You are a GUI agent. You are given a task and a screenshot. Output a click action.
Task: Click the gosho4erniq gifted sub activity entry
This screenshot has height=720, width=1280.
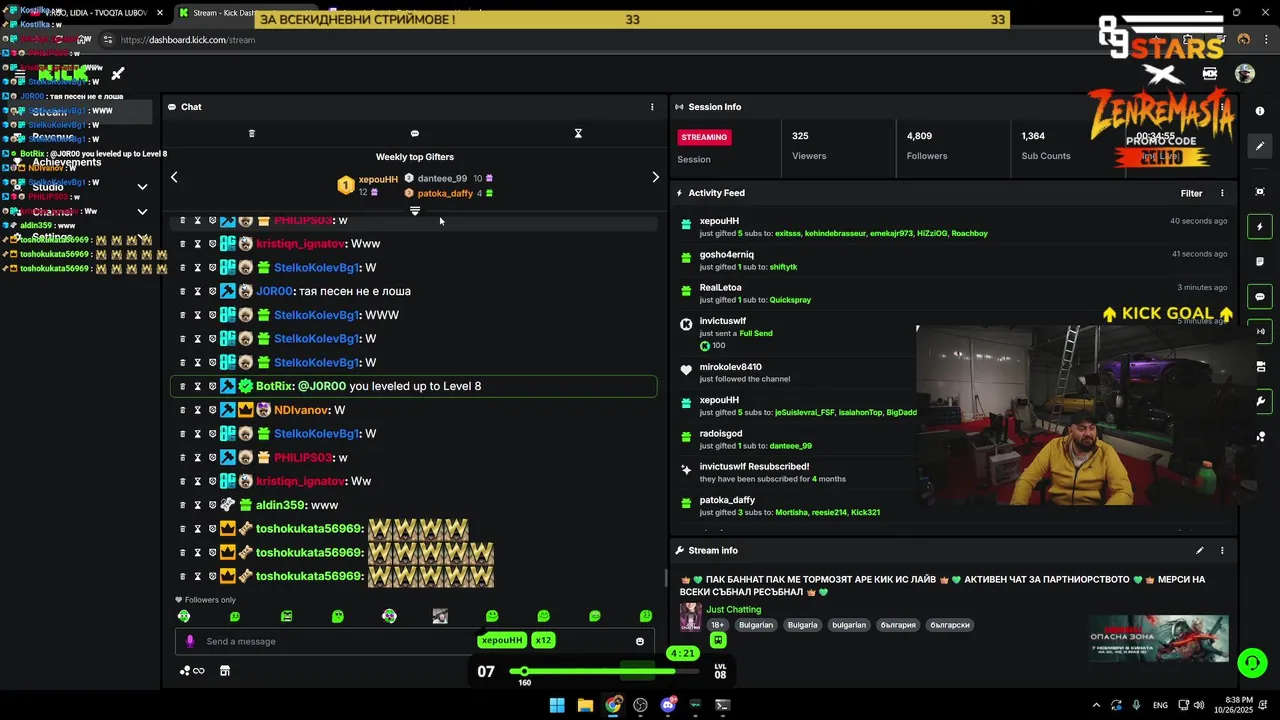pos(954,260)
